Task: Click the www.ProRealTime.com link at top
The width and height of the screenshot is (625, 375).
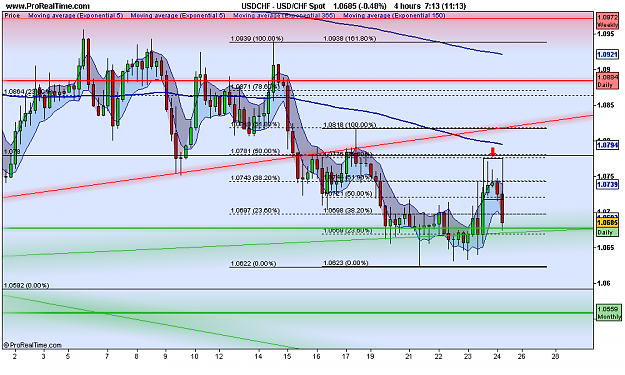Action: click(47, 6)
